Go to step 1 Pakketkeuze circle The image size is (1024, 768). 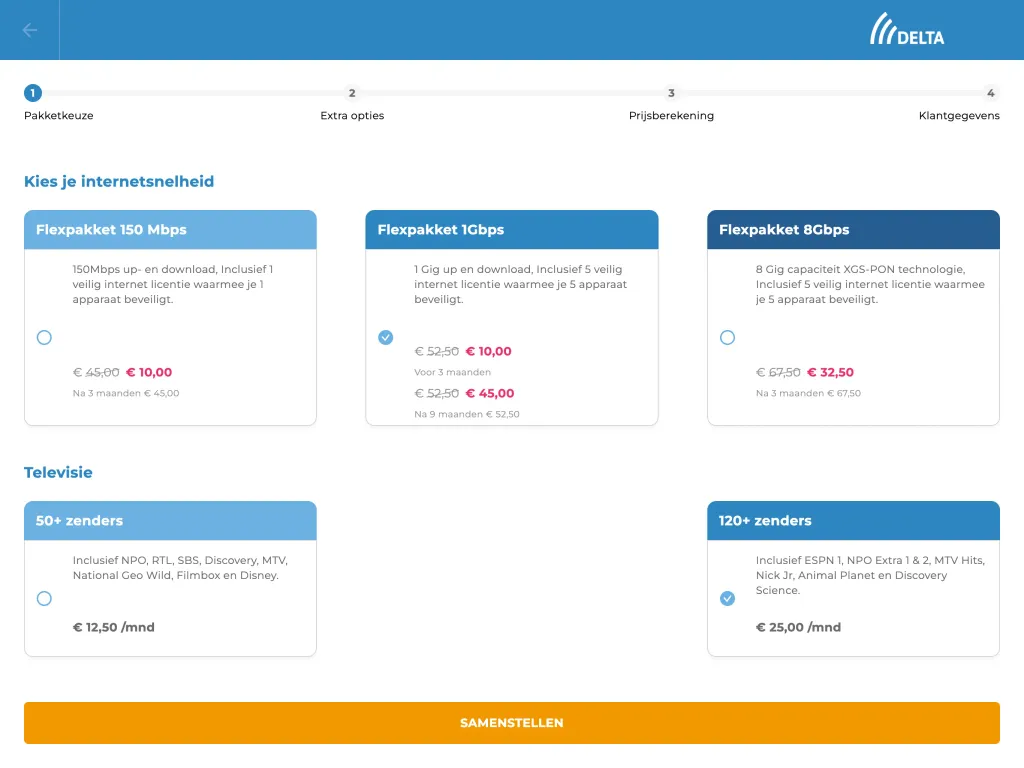click(x=33, y=93)
